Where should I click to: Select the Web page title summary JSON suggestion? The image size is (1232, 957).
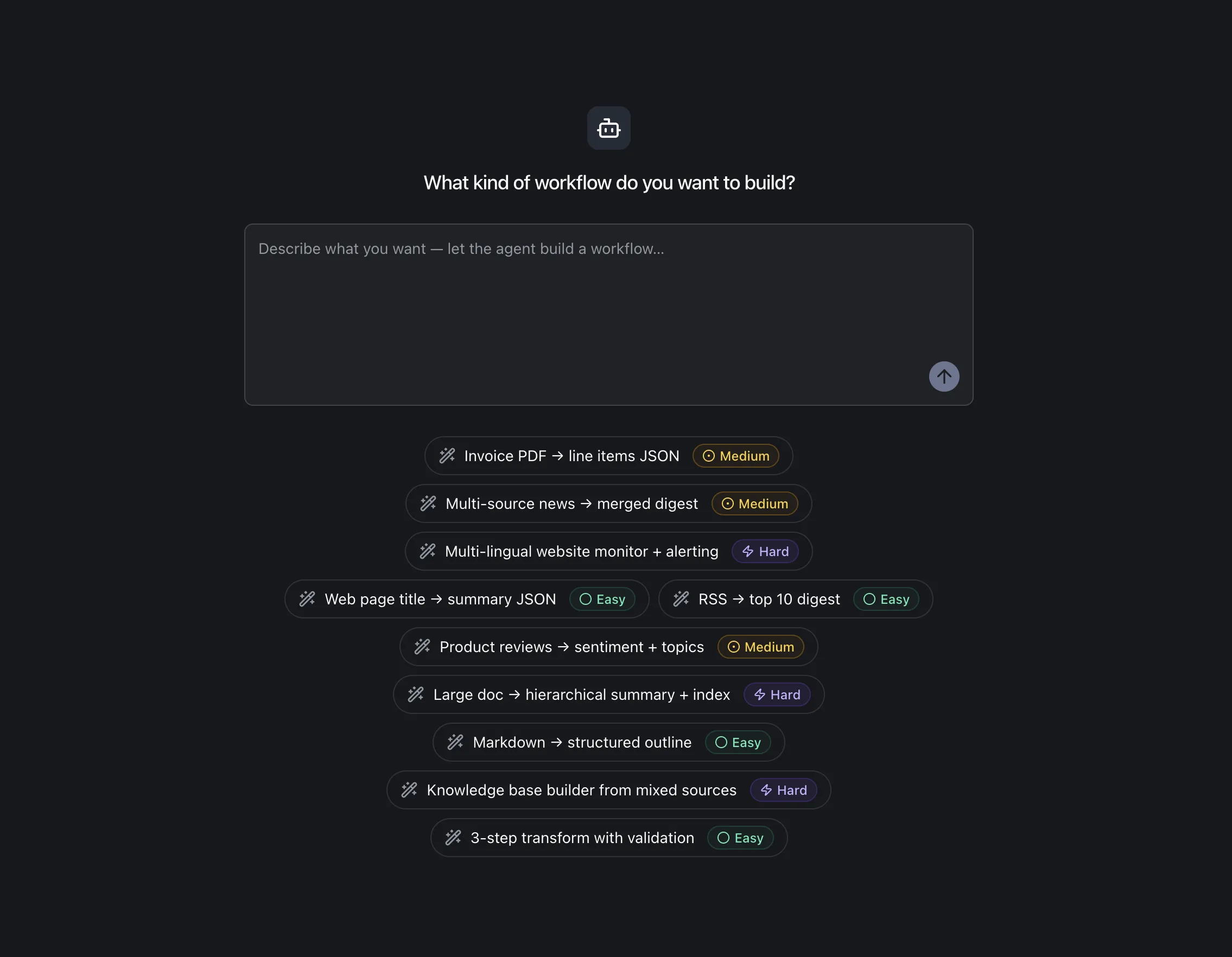click(440, 599)
